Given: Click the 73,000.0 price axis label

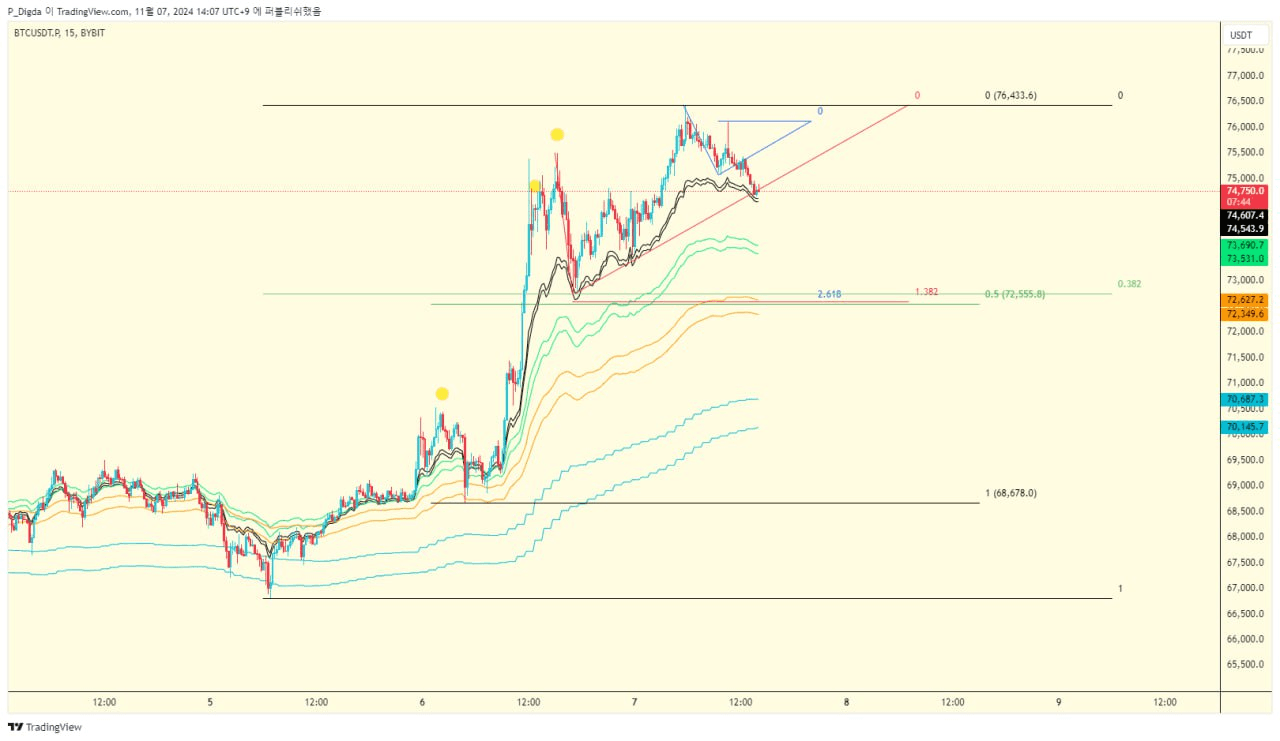Looking at the screenshot, I should click(1244, 280).
